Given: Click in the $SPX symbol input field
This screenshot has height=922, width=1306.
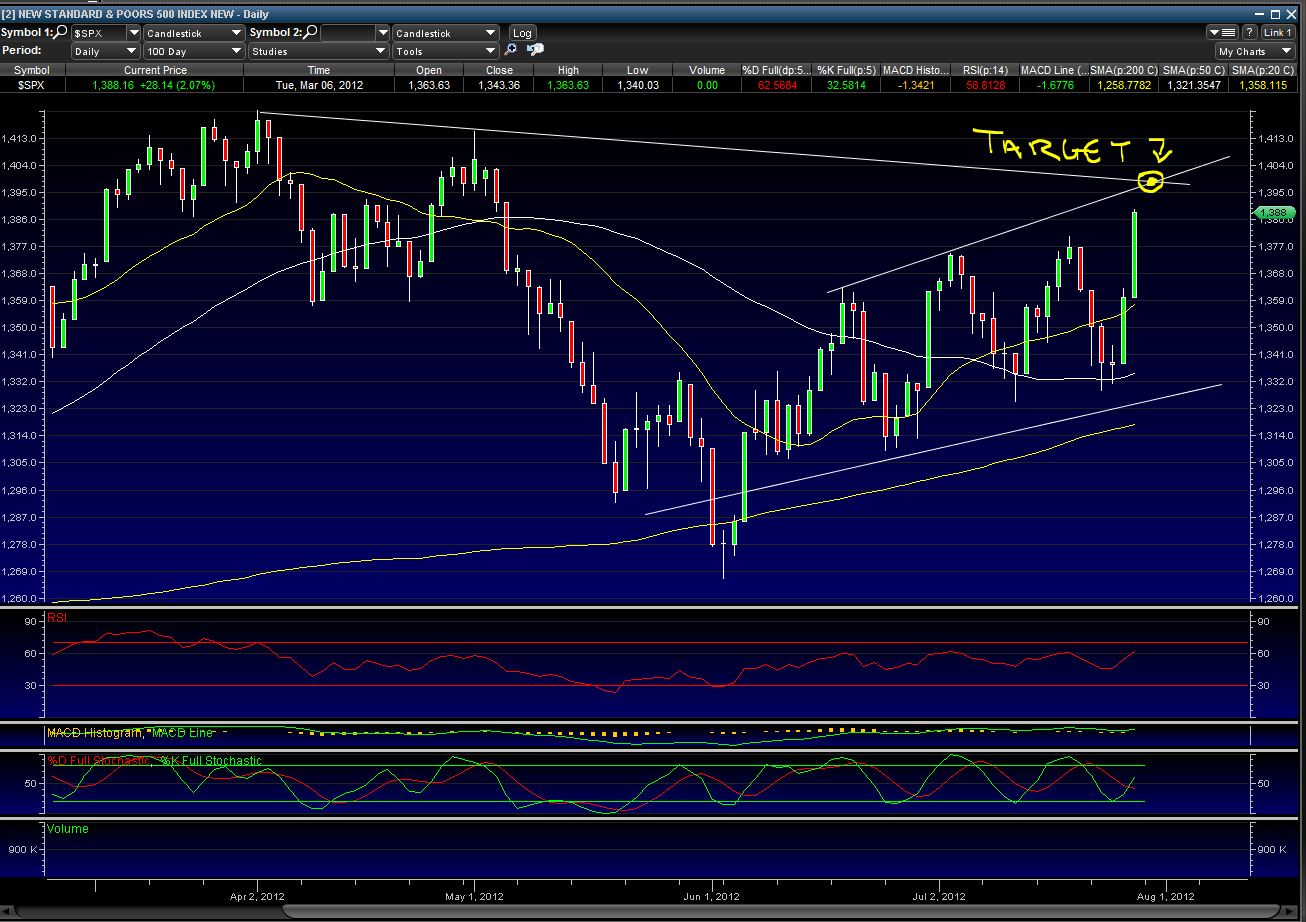Looking at the screenshot, I should (99, 33).
